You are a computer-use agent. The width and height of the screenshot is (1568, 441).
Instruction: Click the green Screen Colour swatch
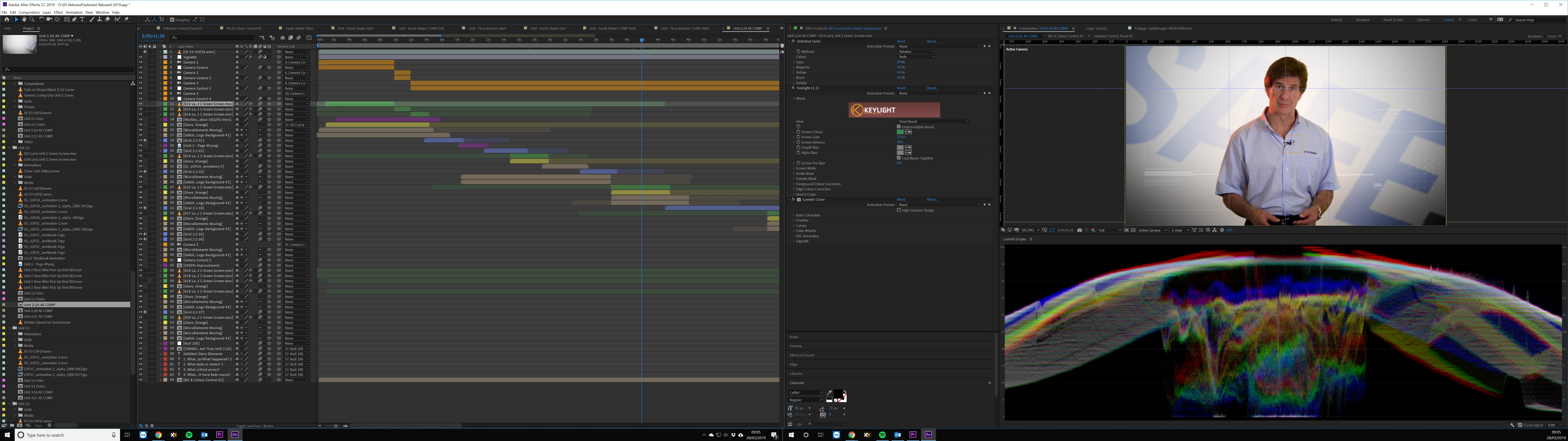[x=900, y=132]
